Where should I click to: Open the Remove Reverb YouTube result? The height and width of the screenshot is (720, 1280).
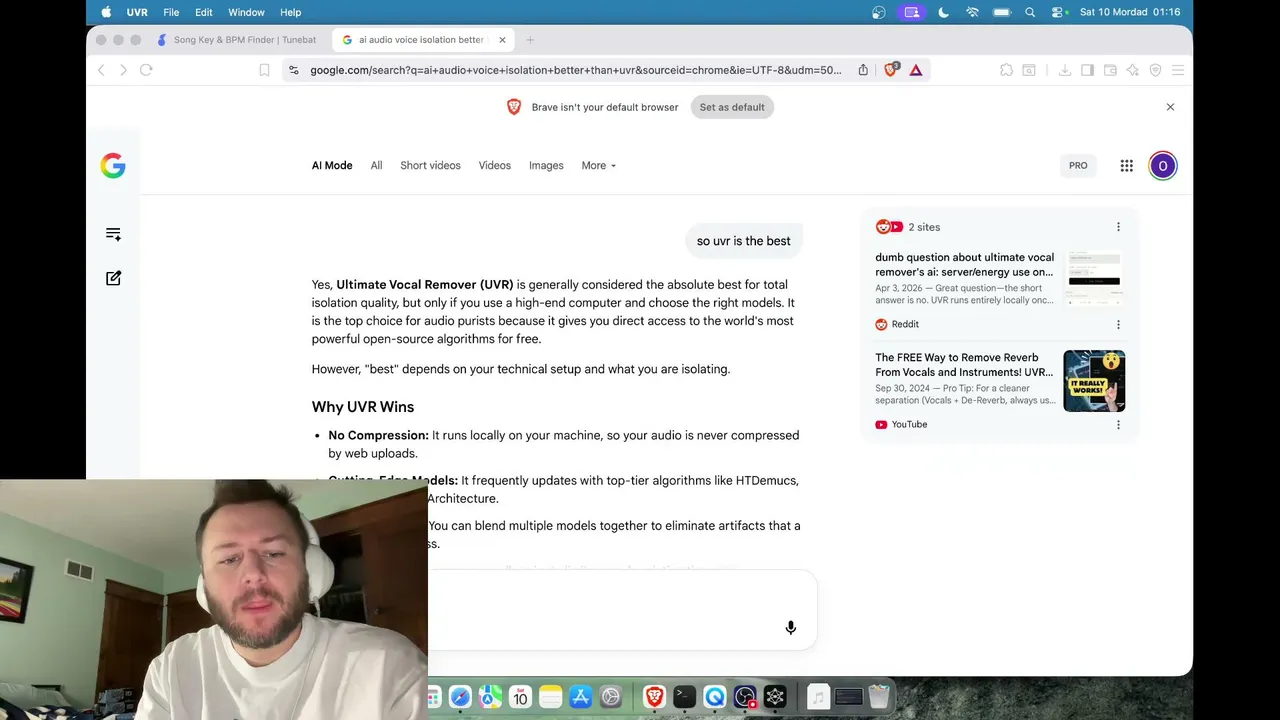pos(964,365)
